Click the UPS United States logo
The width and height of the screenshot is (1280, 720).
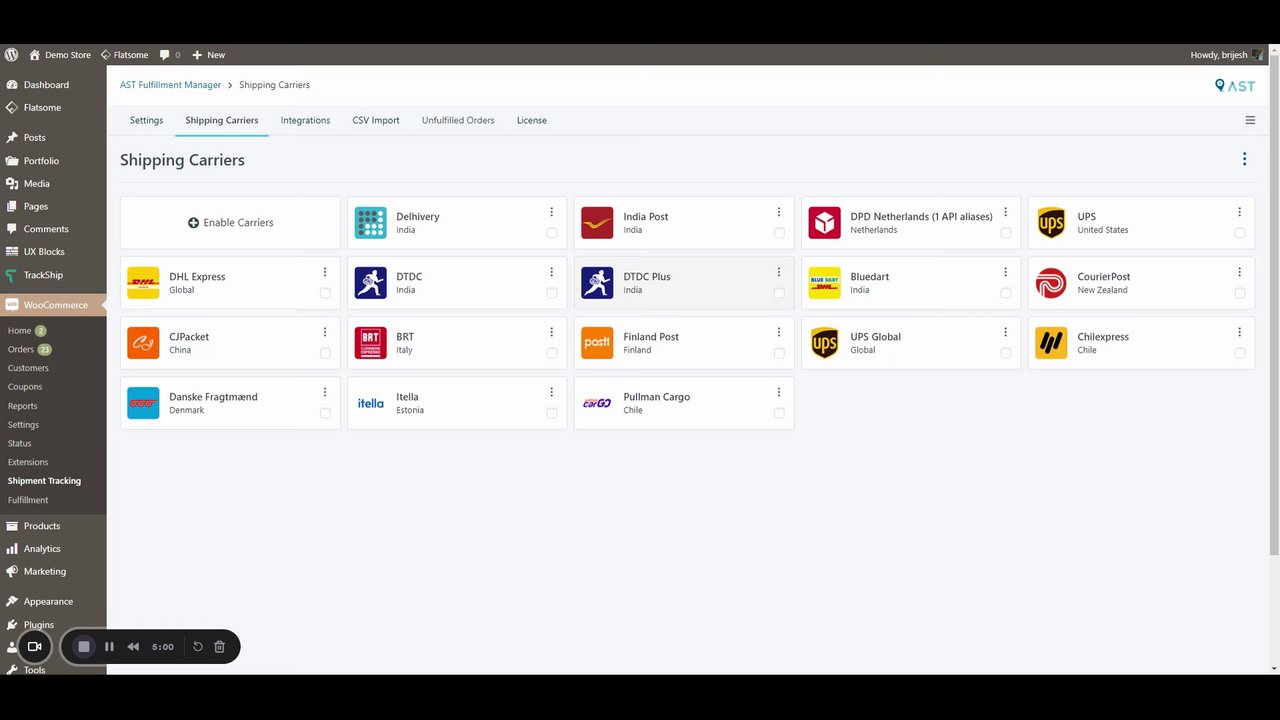coord(1051,223)
